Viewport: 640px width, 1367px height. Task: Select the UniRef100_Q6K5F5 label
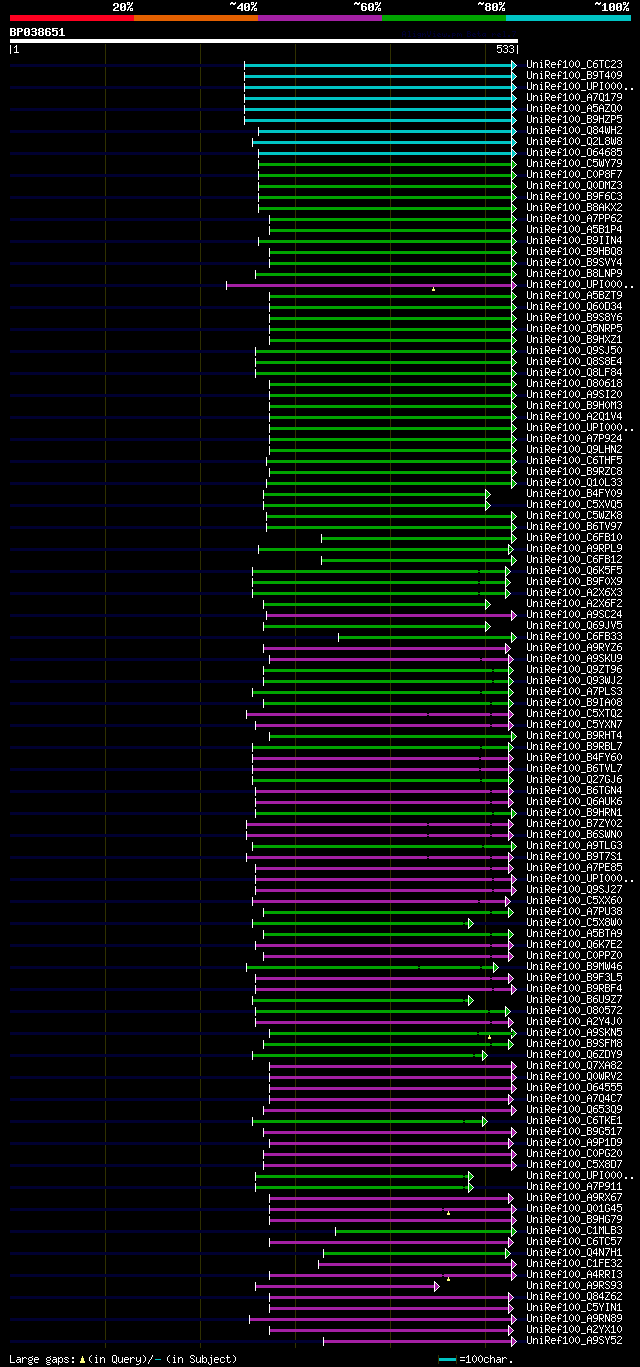tap(574, 571)
